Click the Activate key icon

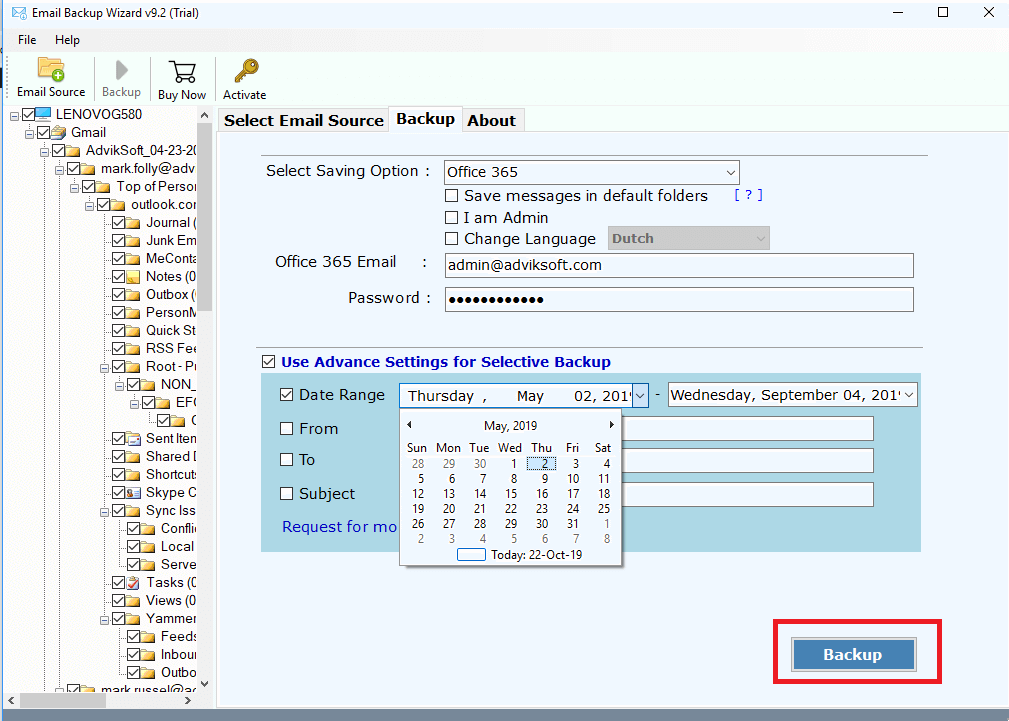(x=245, y=71)
